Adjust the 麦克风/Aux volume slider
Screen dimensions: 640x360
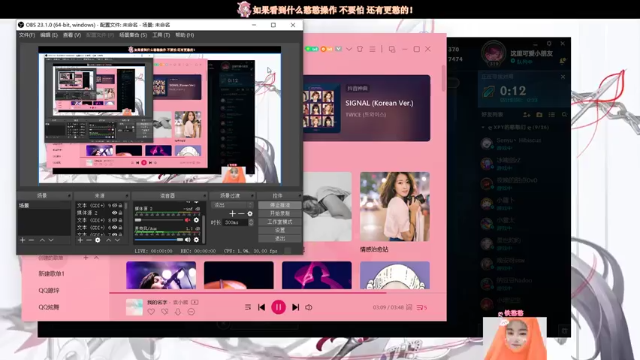point(159,240)
